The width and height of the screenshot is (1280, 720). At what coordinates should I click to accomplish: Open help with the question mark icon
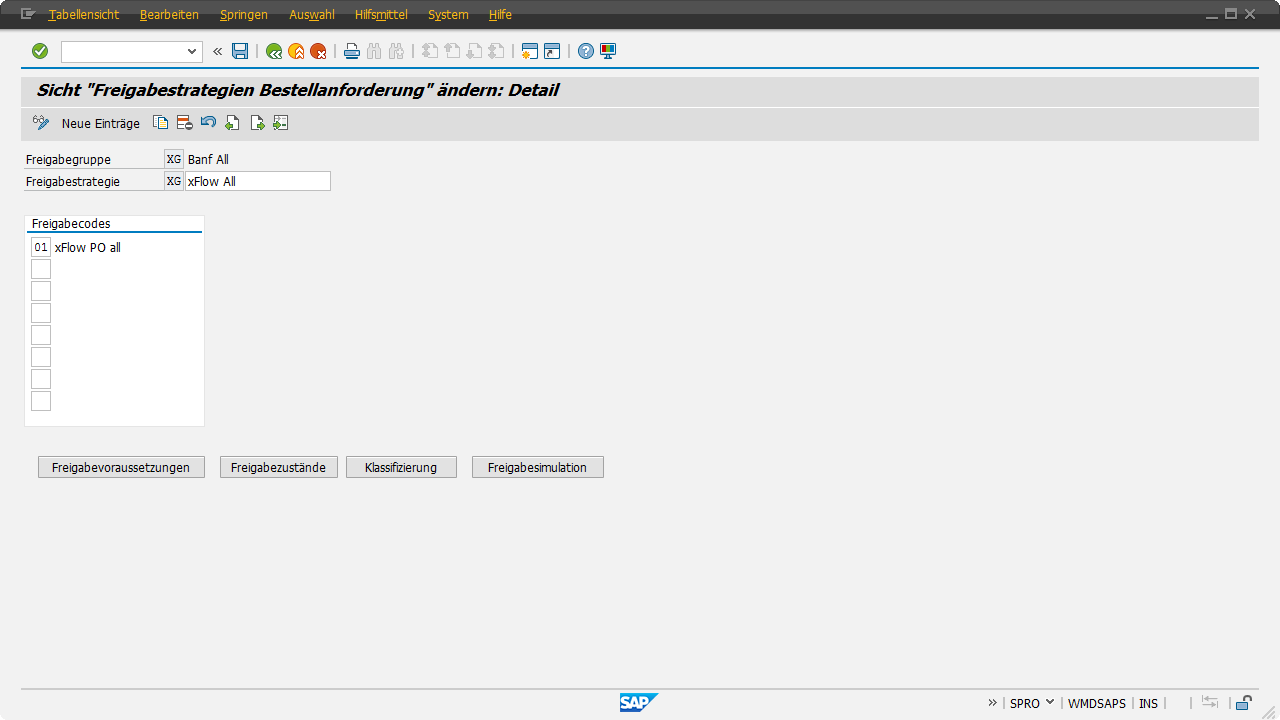(586, 51)
